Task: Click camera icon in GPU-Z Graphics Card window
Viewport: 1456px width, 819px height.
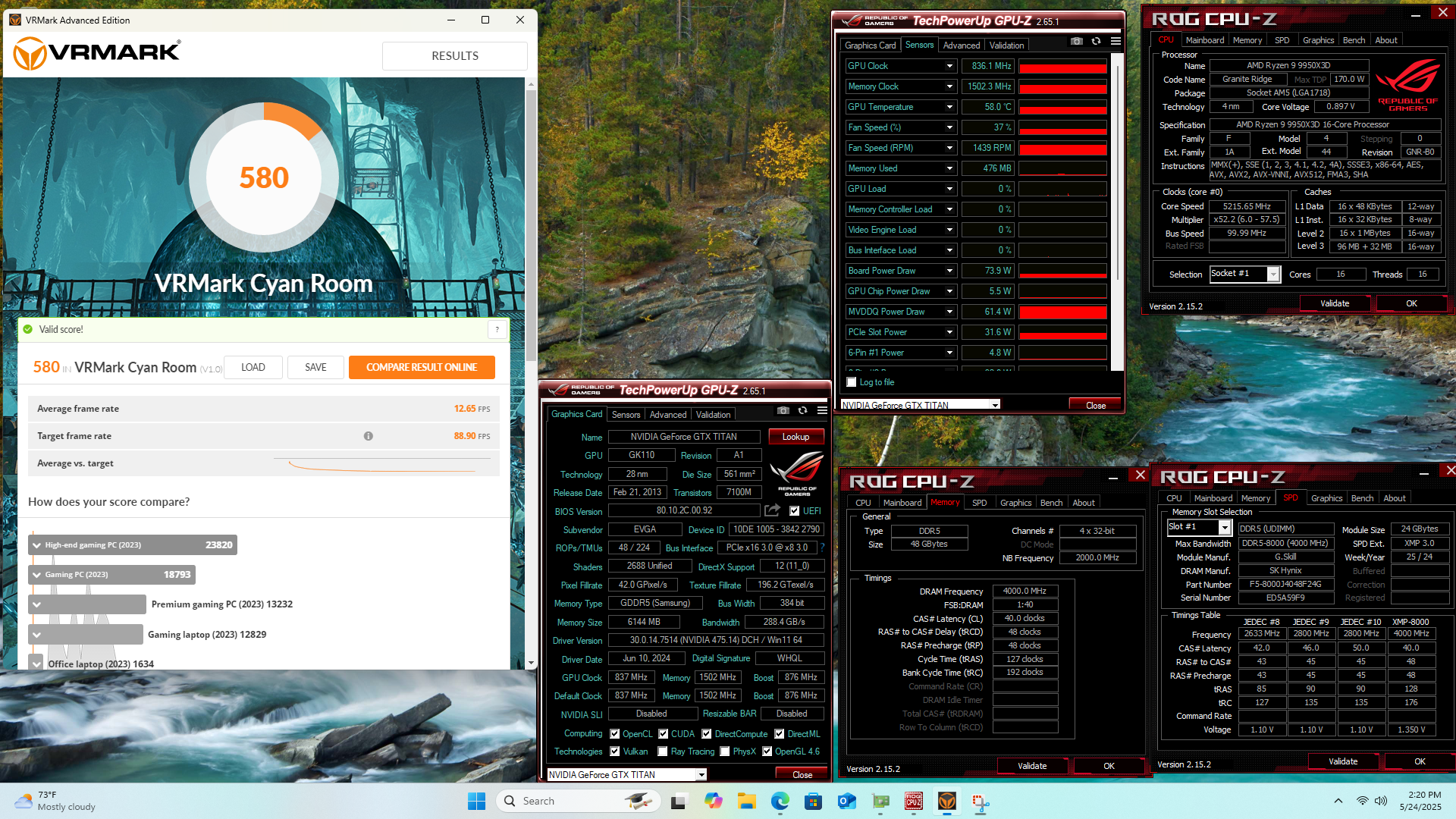Action: 783,410
